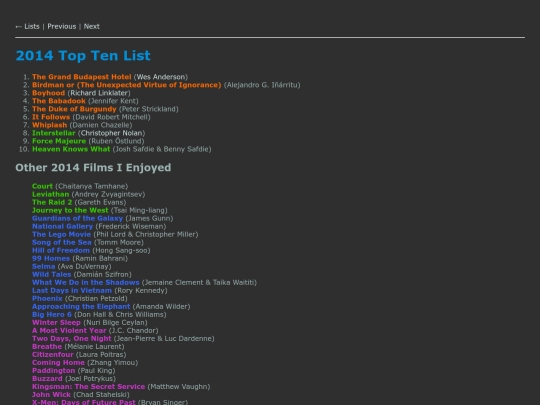Select Two Days, One Night title
The height and width of the screenshot is (405, 540).
(x=72, y=339)
